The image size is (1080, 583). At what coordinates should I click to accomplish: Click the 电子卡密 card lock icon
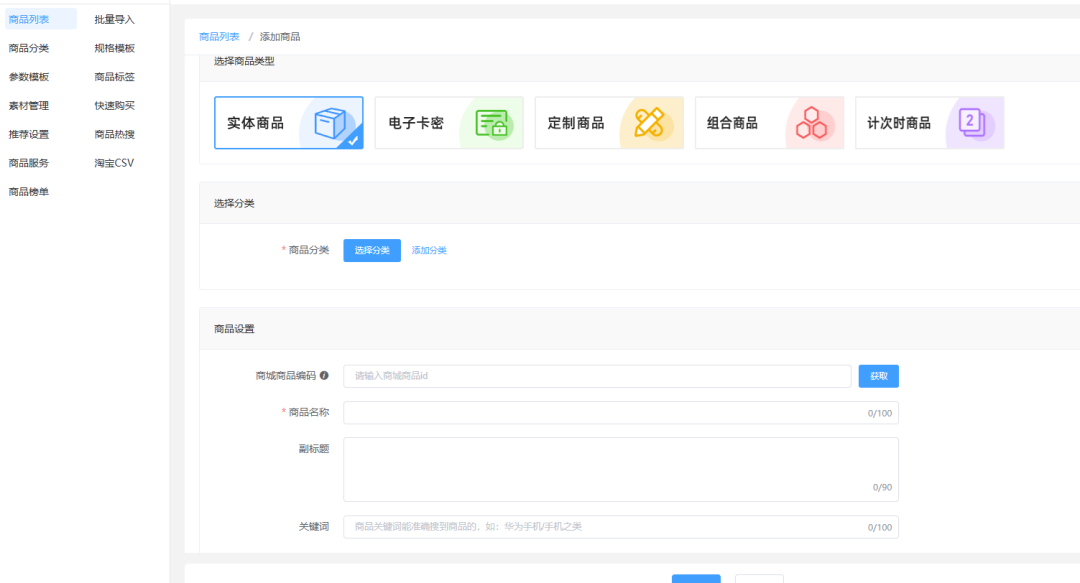[x=490, y=123]
